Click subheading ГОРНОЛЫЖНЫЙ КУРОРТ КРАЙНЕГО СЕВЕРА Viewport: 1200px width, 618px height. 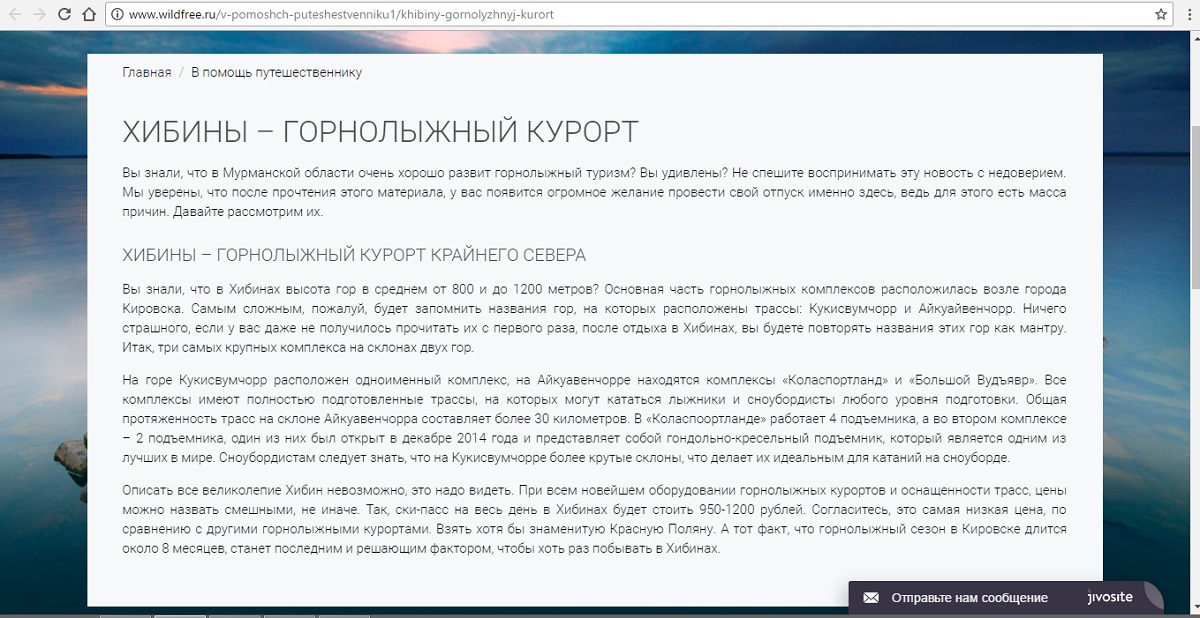[401, 255]
